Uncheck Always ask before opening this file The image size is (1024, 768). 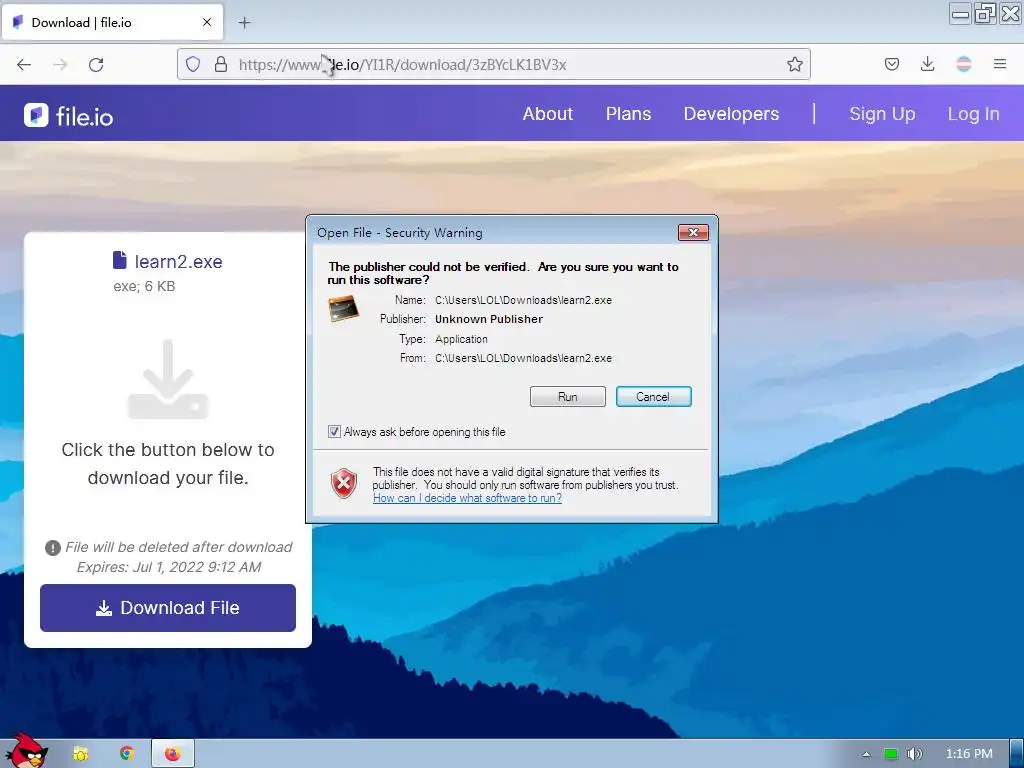tap(334, 432)
